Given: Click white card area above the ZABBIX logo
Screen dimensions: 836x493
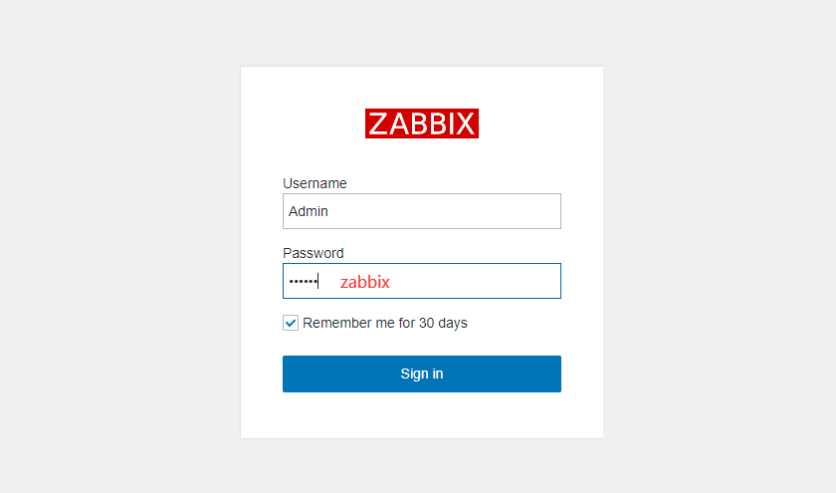Looking at the screenshot, I should pyautogui.click(x=422, y=87).
